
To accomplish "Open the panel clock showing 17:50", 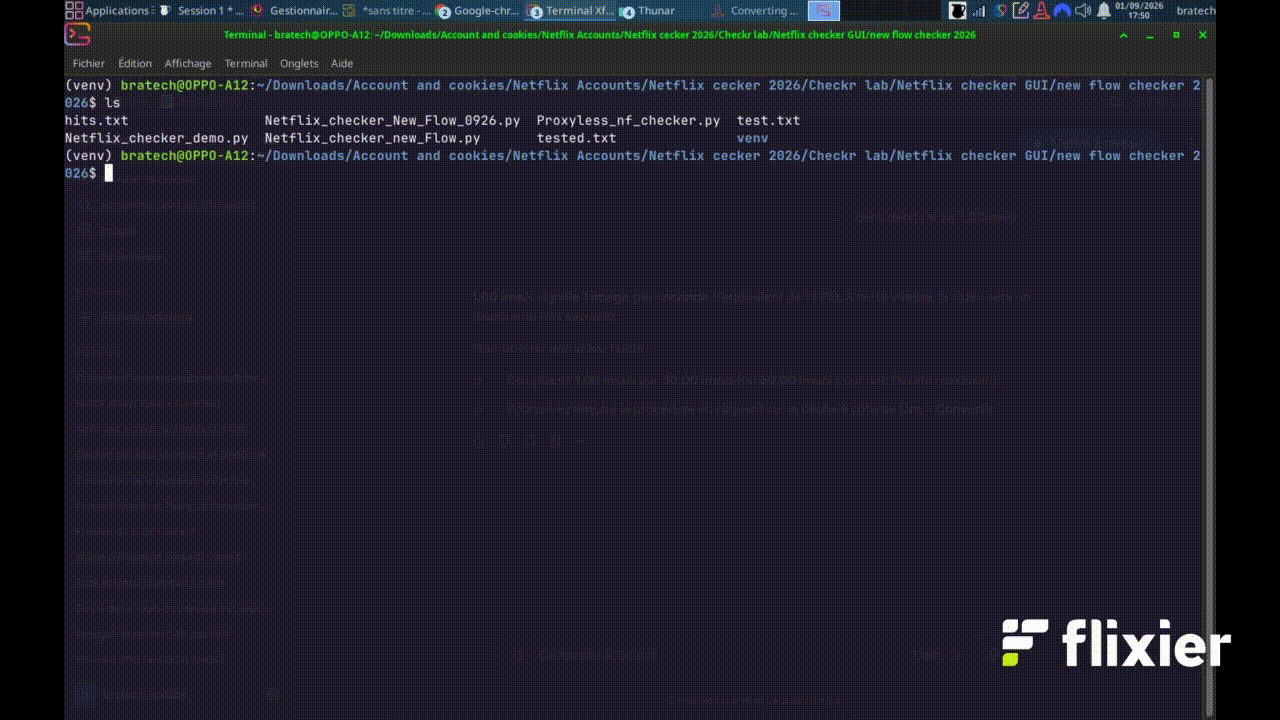I will tap(1140, 11).
